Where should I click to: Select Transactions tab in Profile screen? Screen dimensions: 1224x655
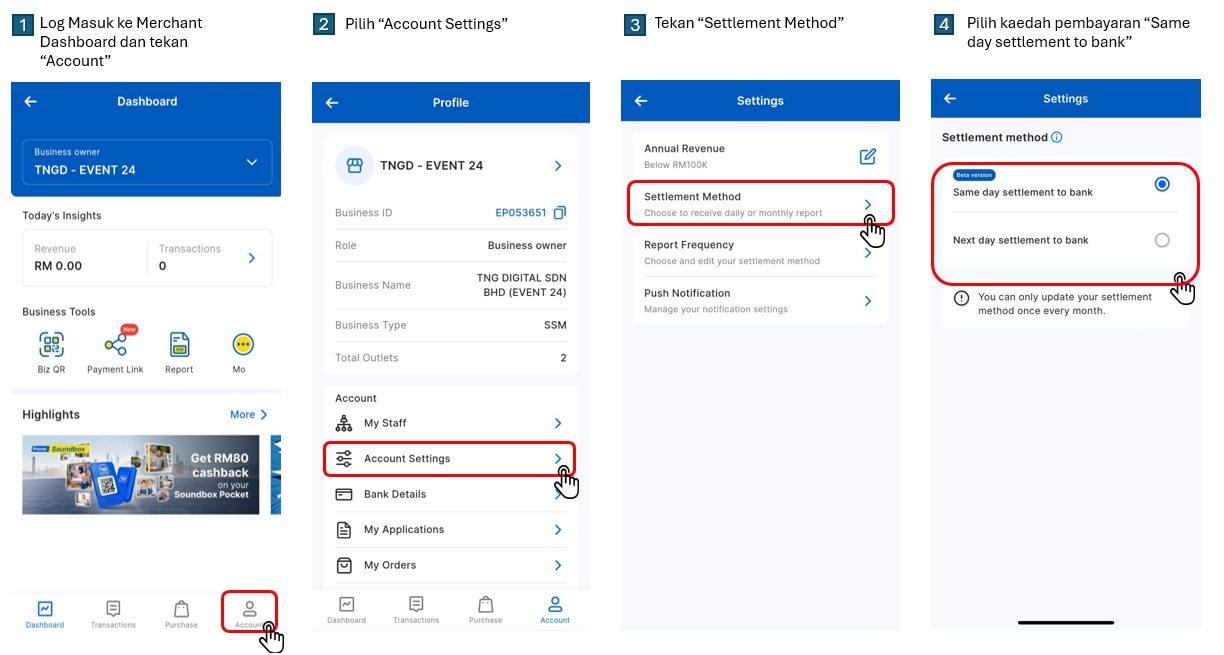(416, 610)
